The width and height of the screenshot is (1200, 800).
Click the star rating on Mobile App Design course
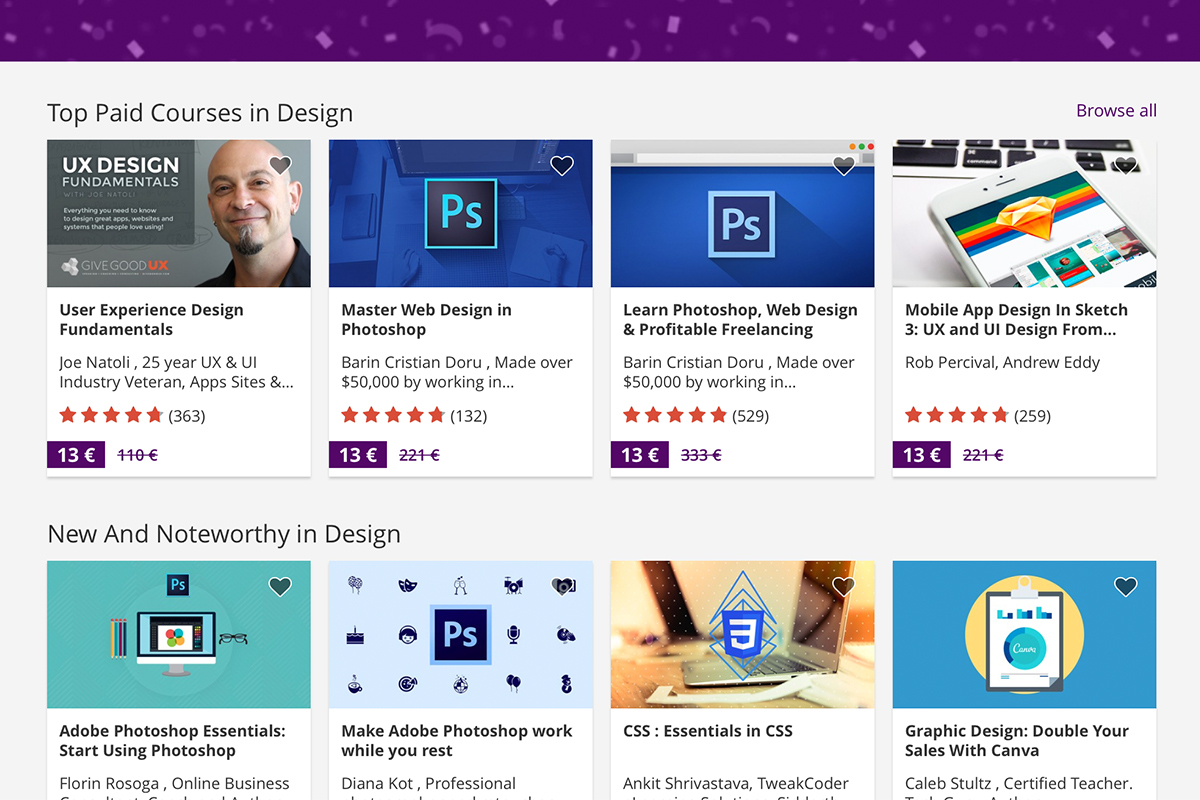[957, 414]
